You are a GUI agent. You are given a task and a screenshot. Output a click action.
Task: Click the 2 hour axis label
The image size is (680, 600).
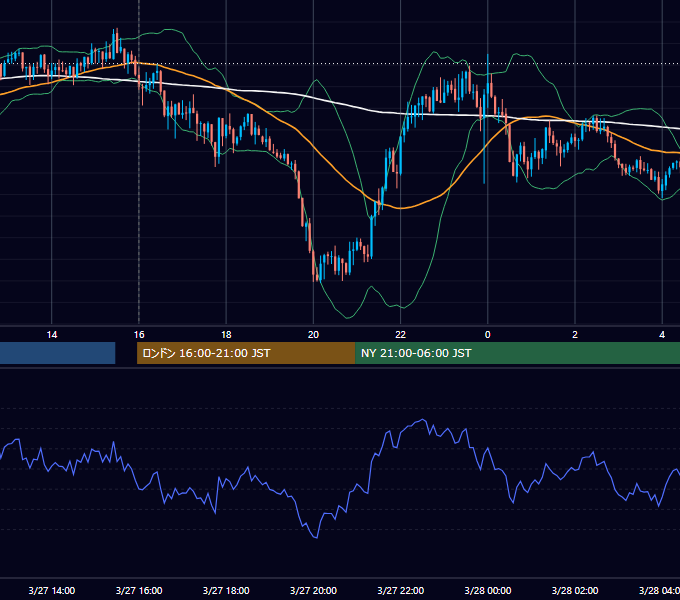575,335
